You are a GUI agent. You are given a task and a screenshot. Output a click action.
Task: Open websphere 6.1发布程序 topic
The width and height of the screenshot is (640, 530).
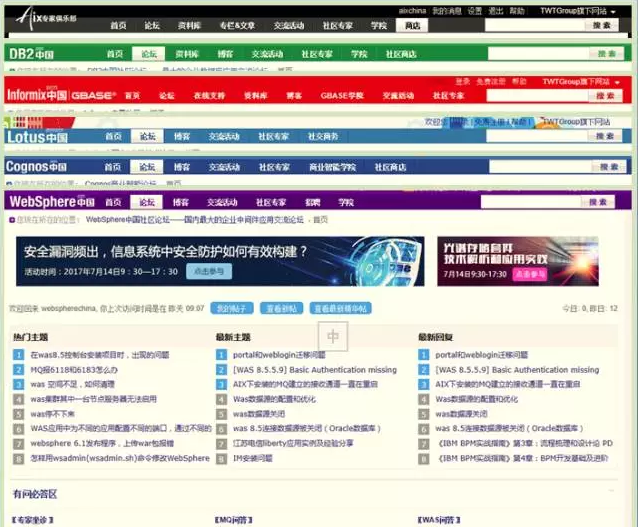[x=102, y=443]
